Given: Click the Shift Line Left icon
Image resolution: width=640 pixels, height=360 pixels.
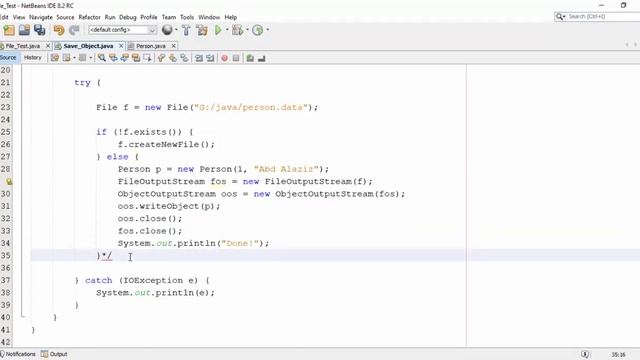Looking at the screenshot, I should pos(199,58).
